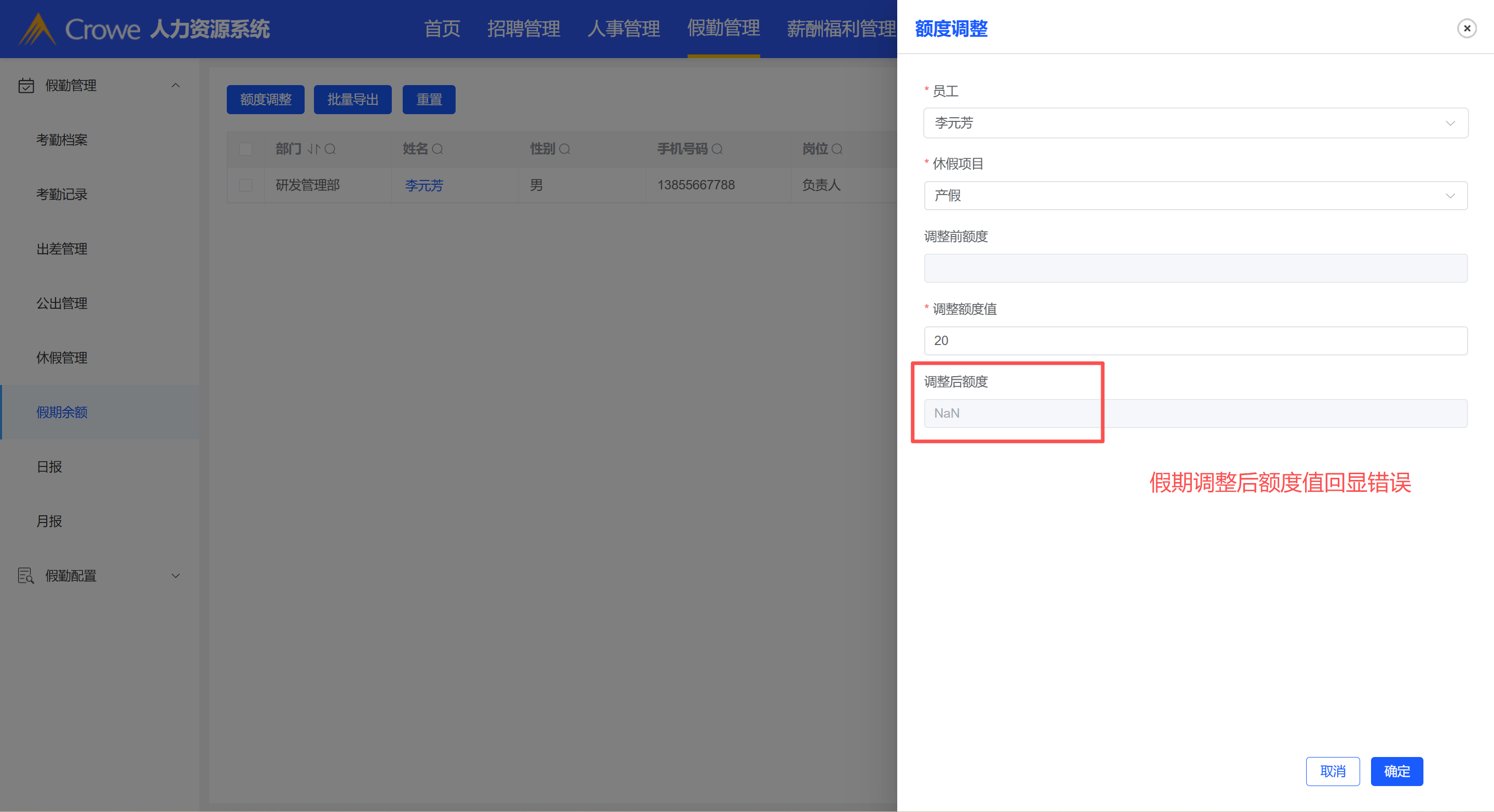Click the 假勤管理 calendar icon in sidebar
The height and width of the screenshot is (812, 1494).
point(26,86)
